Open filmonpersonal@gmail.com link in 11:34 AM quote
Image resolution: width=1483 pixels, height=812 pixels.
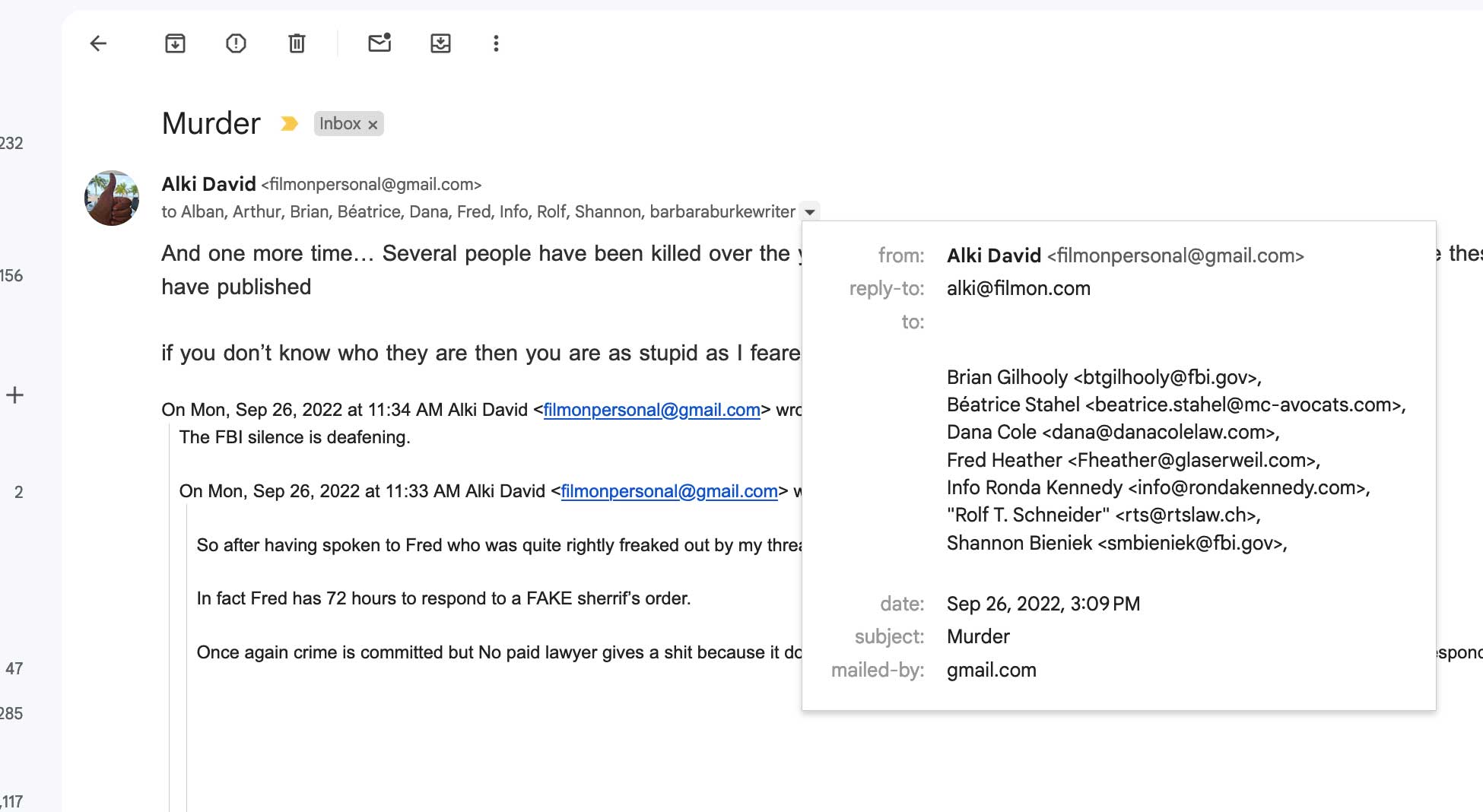[x=651, y=410]
